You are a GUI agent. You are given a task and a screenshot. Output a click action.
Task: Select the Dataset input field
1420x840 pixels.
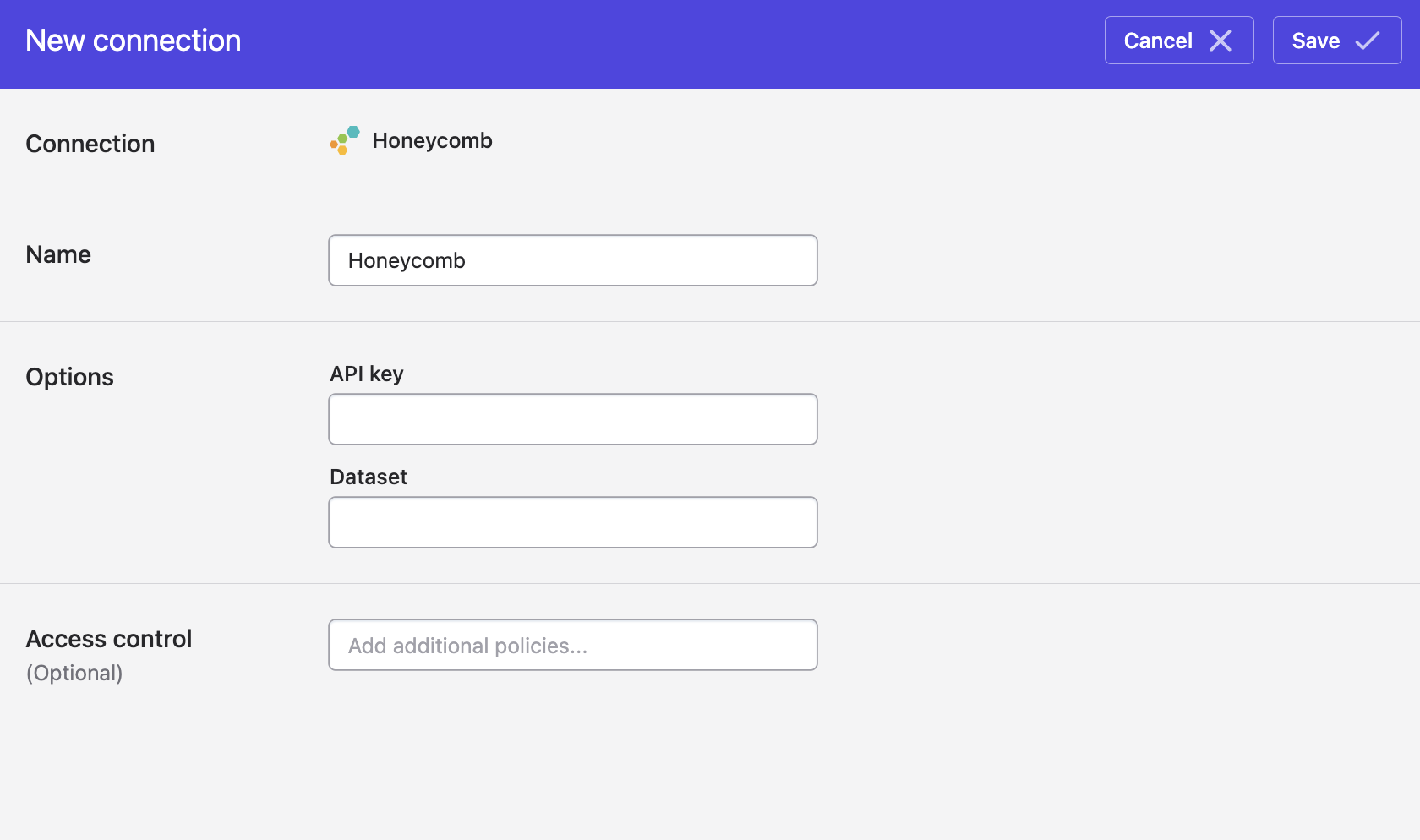[573, 522]
